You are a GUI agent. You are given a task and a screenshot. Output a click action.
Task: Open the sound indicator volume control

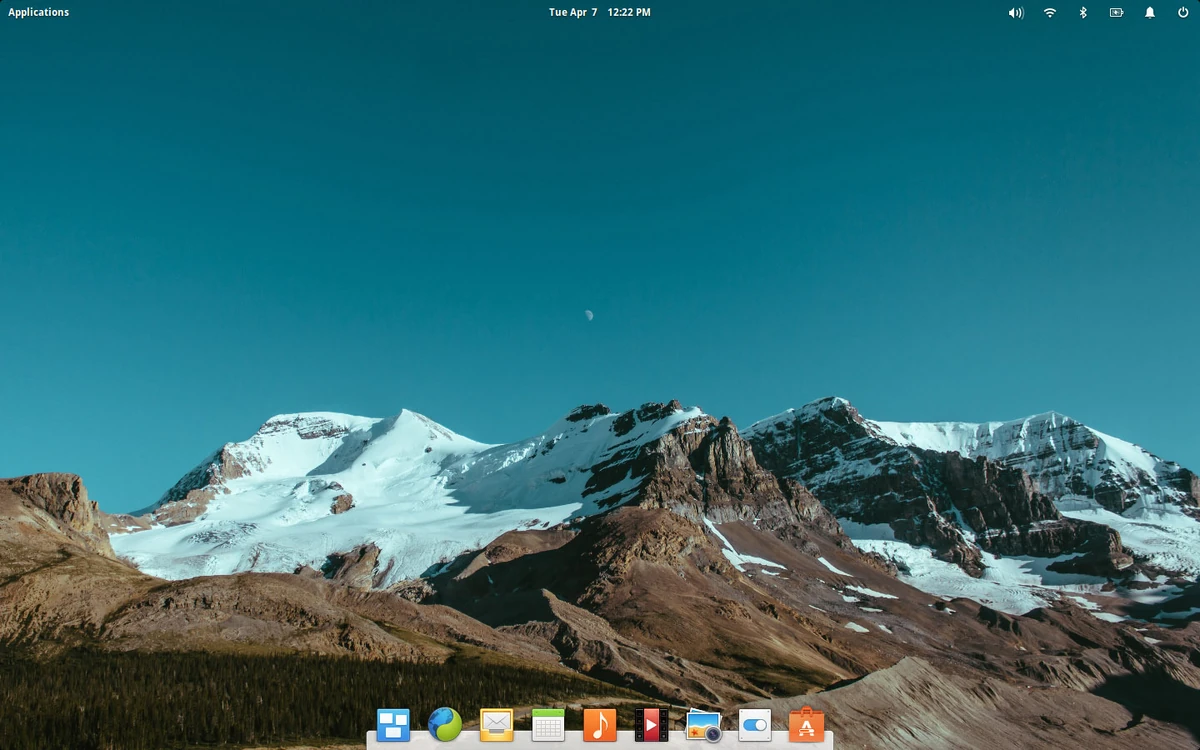pyautogui.click(x=1015, y=12)
